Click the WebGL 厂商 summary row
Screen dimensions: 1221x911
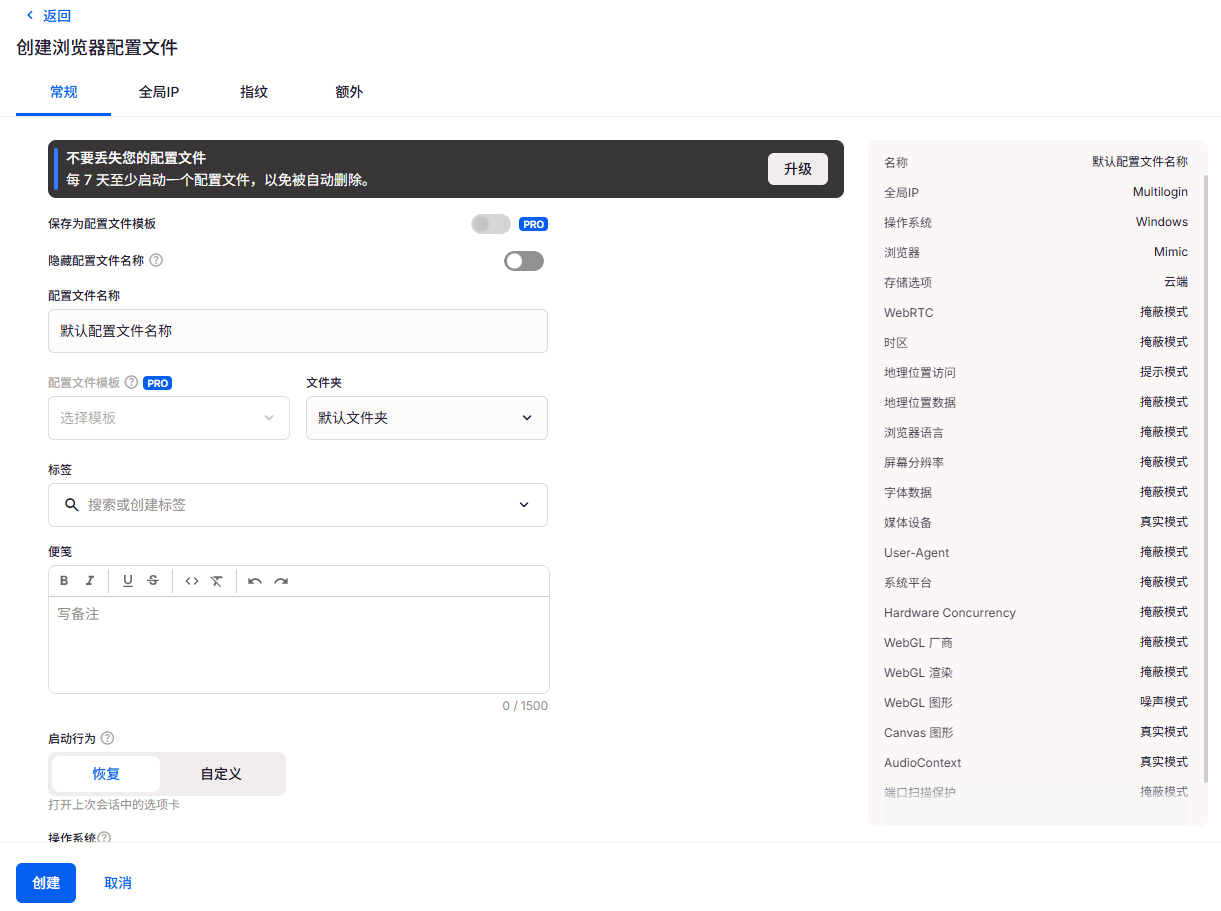click(1036, 642)
